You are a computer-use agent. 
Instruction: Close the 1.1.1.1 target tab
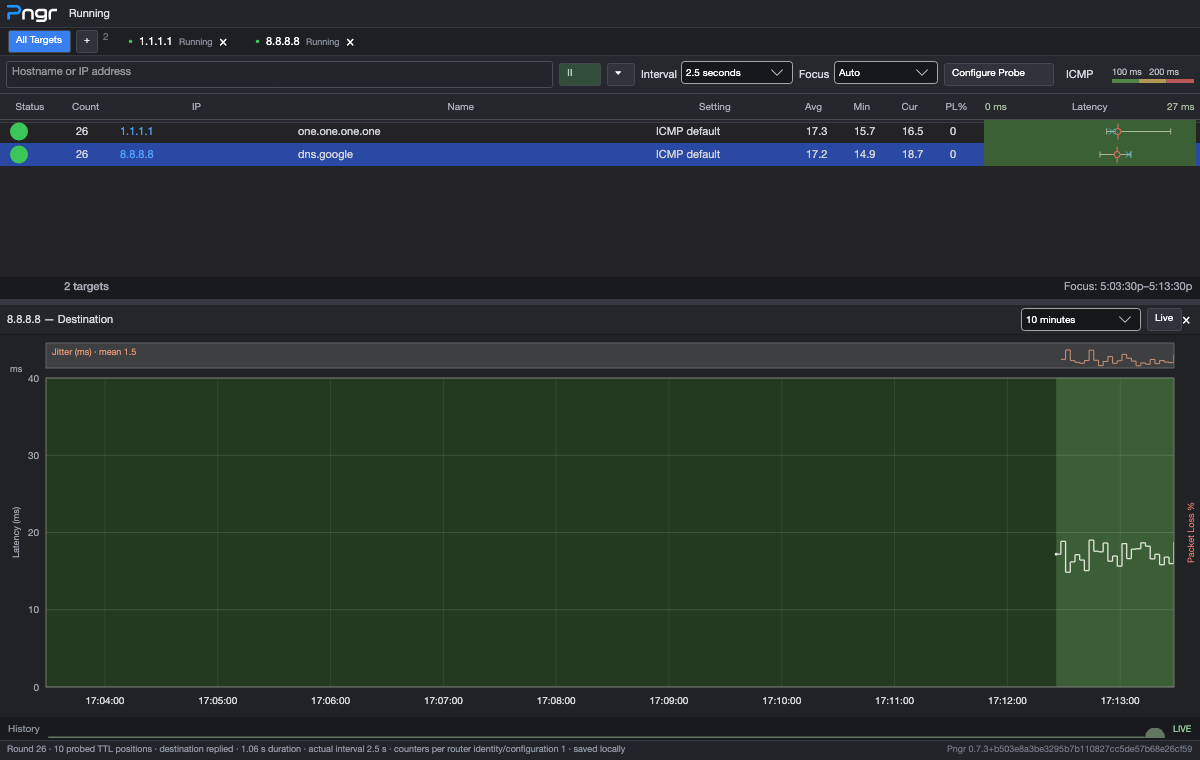coord(223,42)
